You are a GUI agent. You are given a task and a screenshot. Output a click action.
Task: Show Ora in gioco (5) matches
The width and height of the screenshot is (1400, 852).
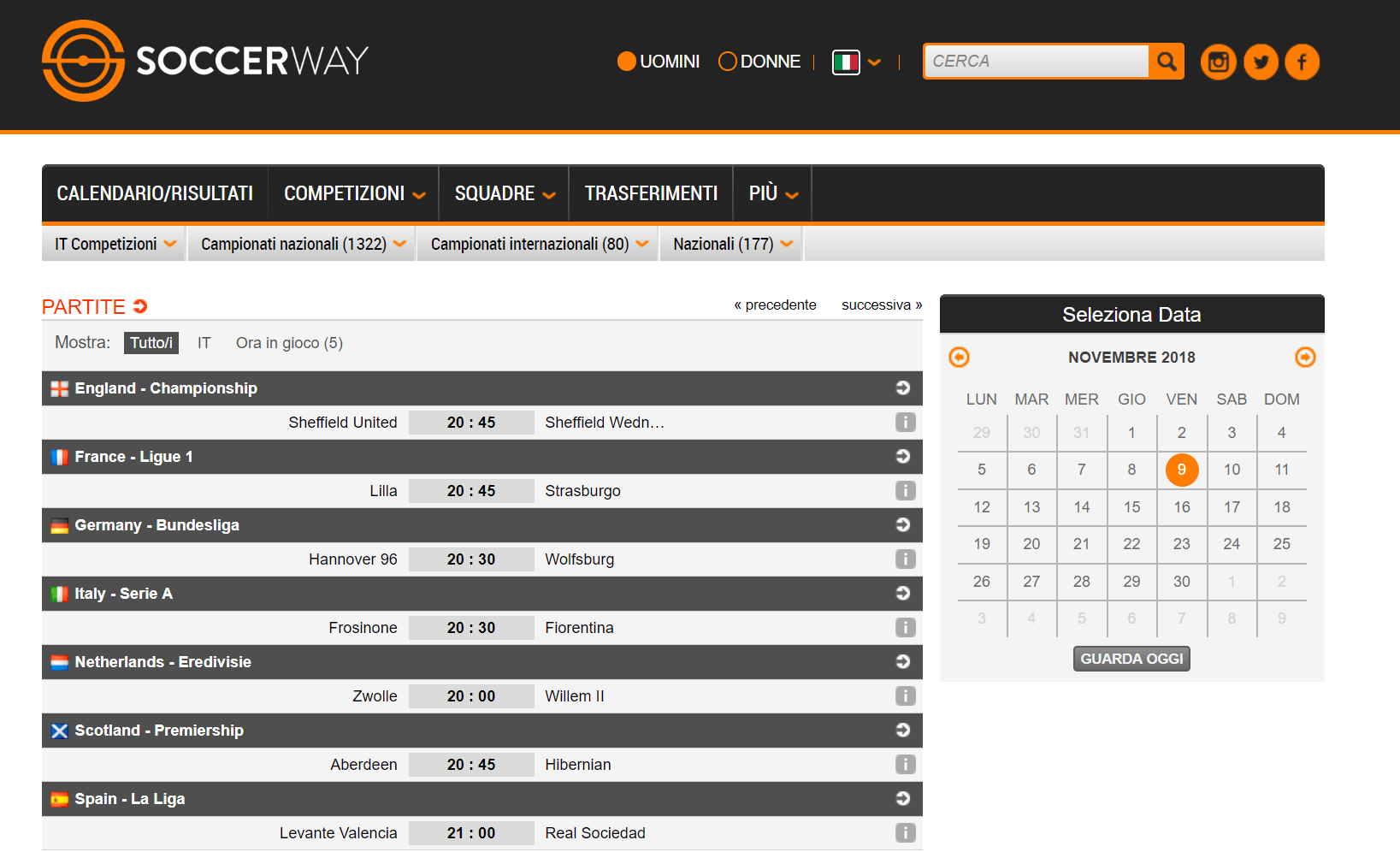coord(289,343)
